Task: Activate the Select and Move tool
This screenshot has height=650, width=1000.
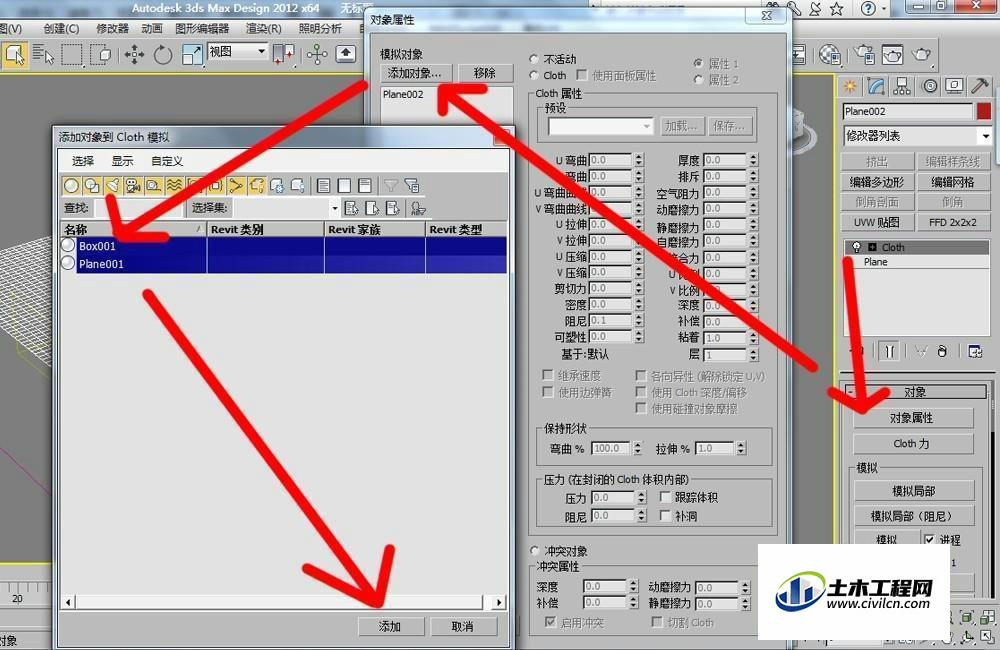Action: [x=134, y=55]
